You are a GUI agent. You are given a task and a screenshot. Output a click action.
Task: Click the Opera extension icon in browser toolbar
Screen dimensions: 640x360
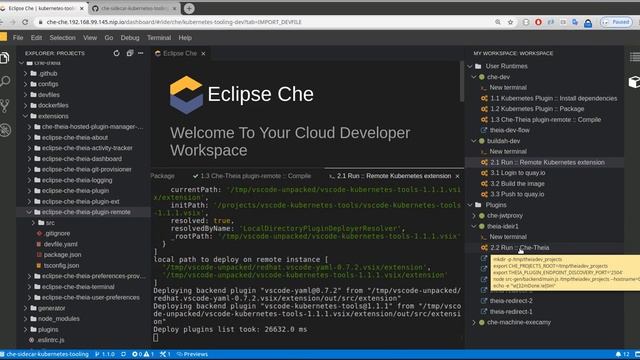538,22
